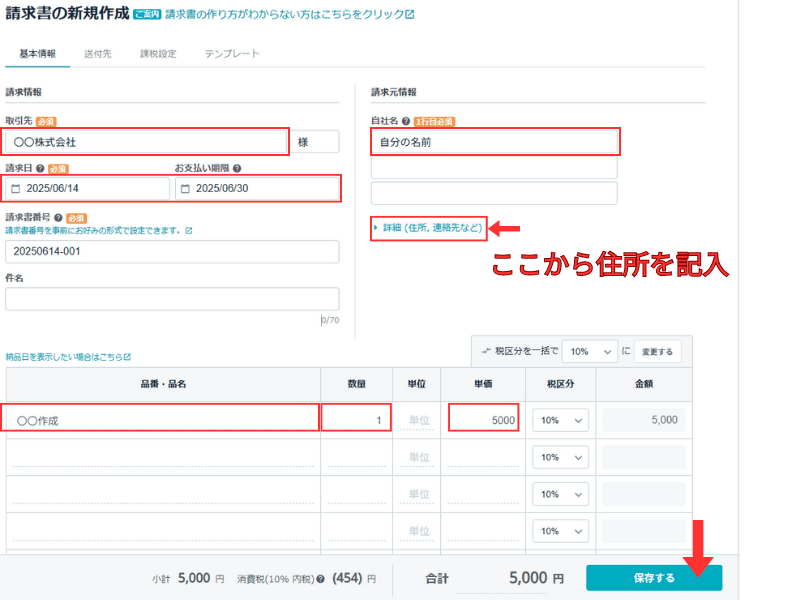Viewport: 800px width, 600px height.
Task: Click the 件名 input field
Action: (x=172, y=299)
